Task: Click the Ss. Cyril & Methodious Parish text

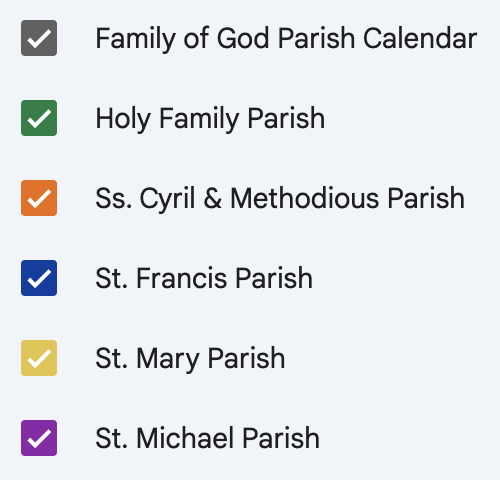Action: click(x=280, y=199)
